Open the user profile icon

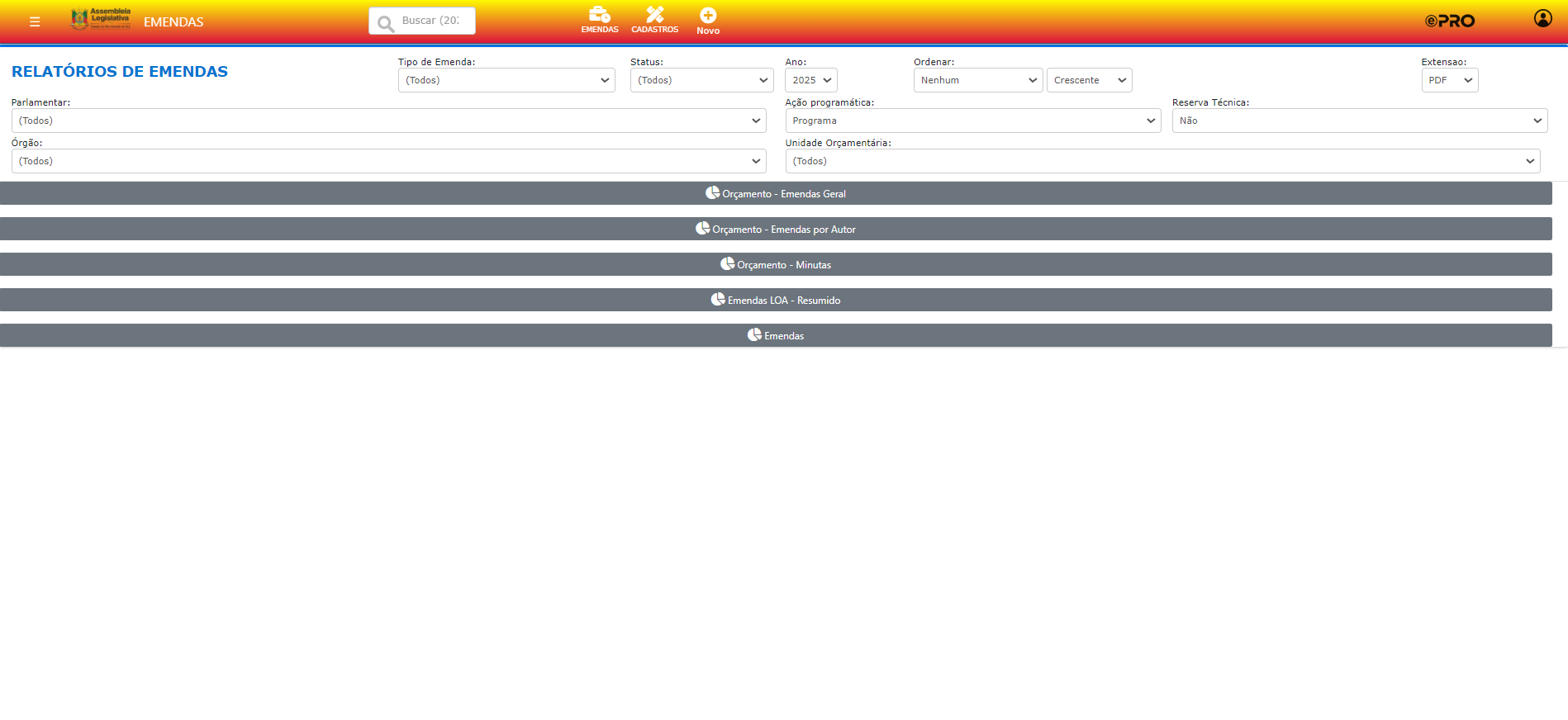(1542, 18)
